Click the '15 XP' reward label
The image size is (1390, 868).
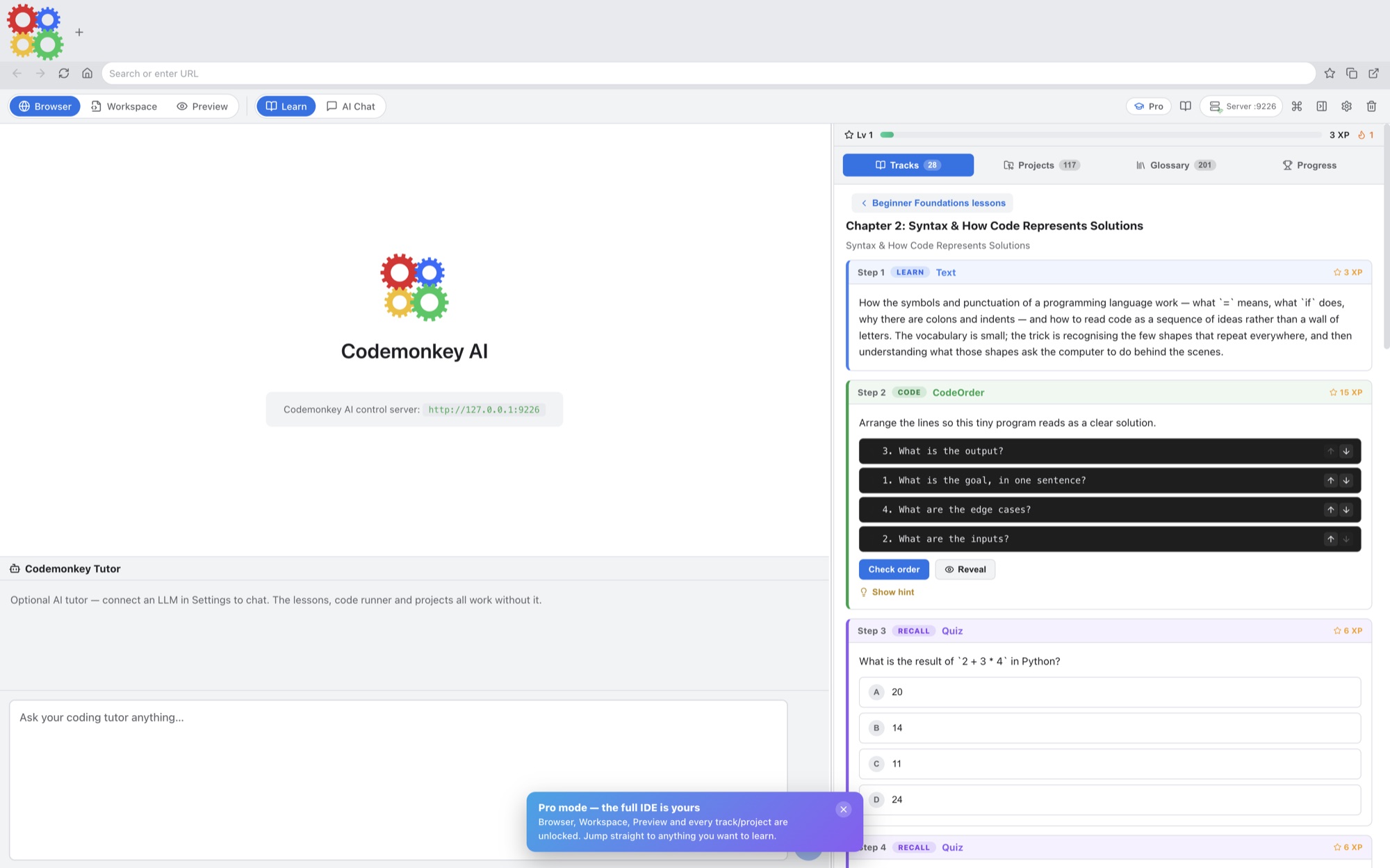[1346, 393]
